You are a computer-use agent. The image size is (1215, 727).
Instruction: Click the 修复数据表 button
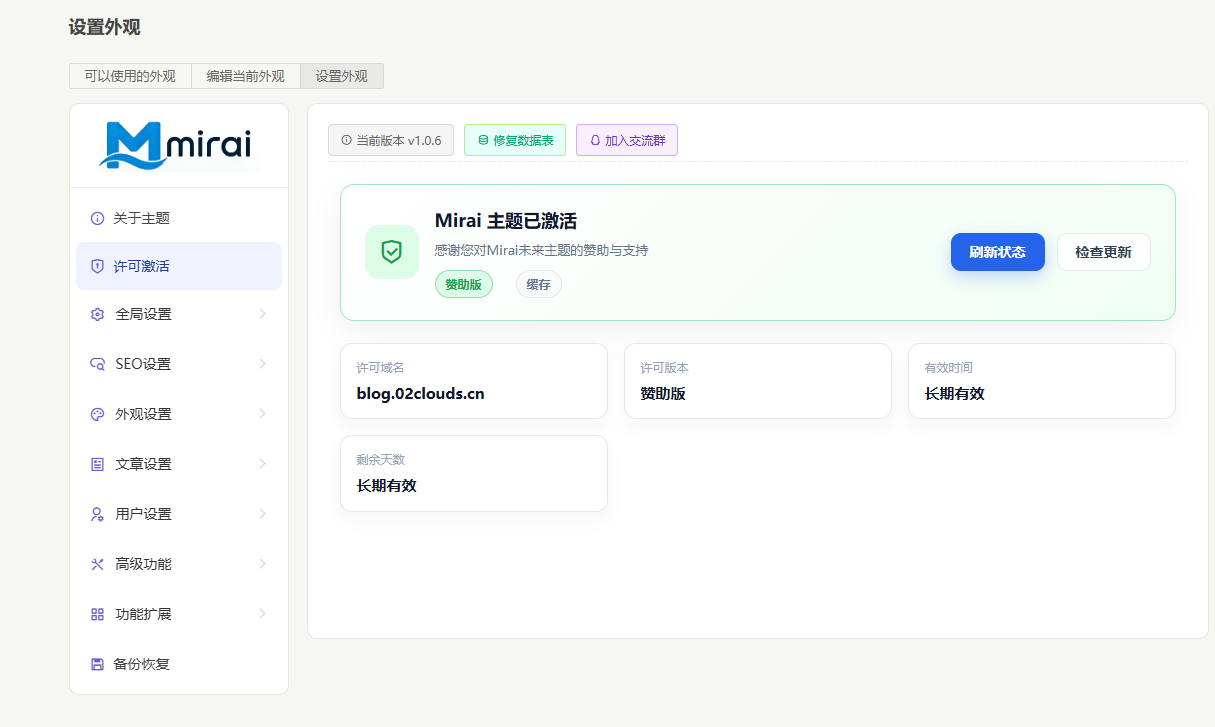515,140
